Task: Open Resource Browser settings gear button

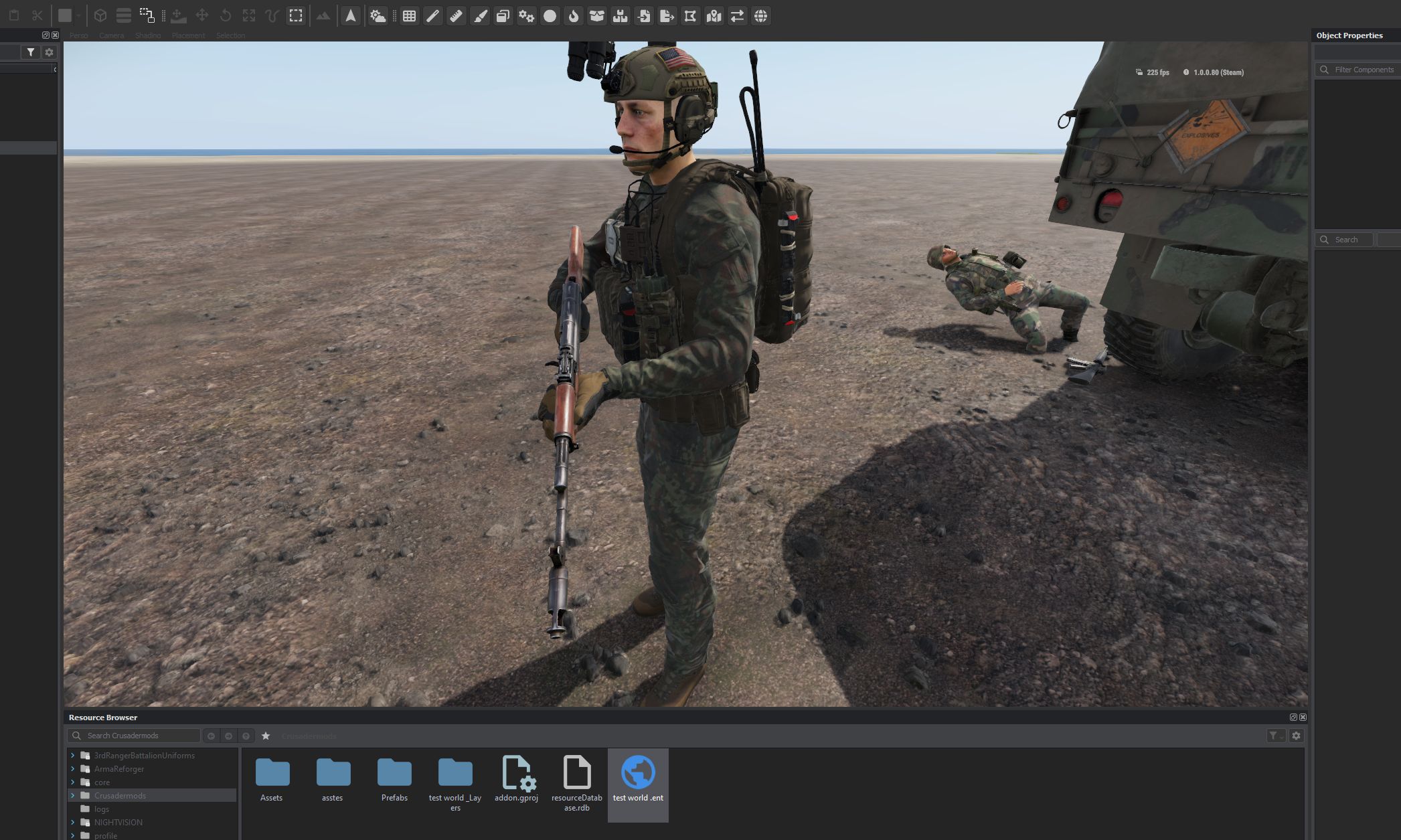Action: click(x=1296, y=736)
